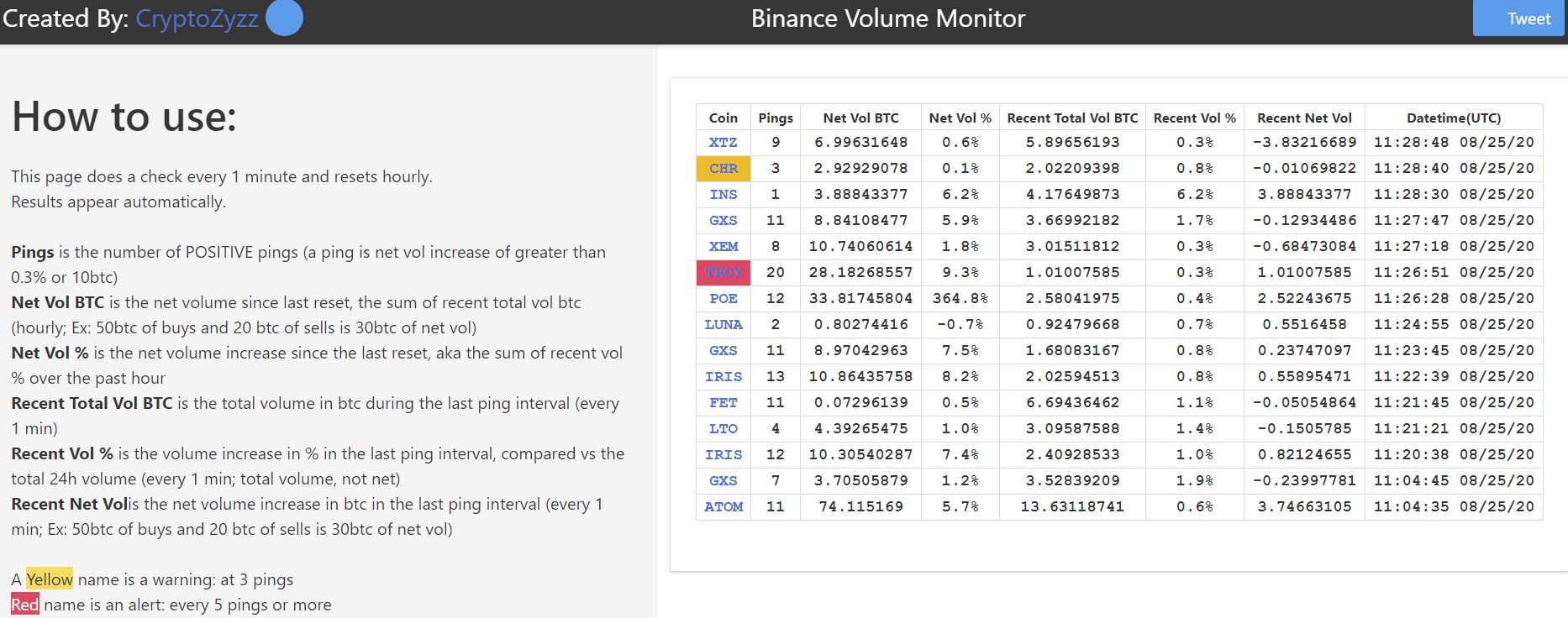1568x618 pixels.
Task: Open the IRIS link with 12 pings
Action: click(x=723, y=455)
